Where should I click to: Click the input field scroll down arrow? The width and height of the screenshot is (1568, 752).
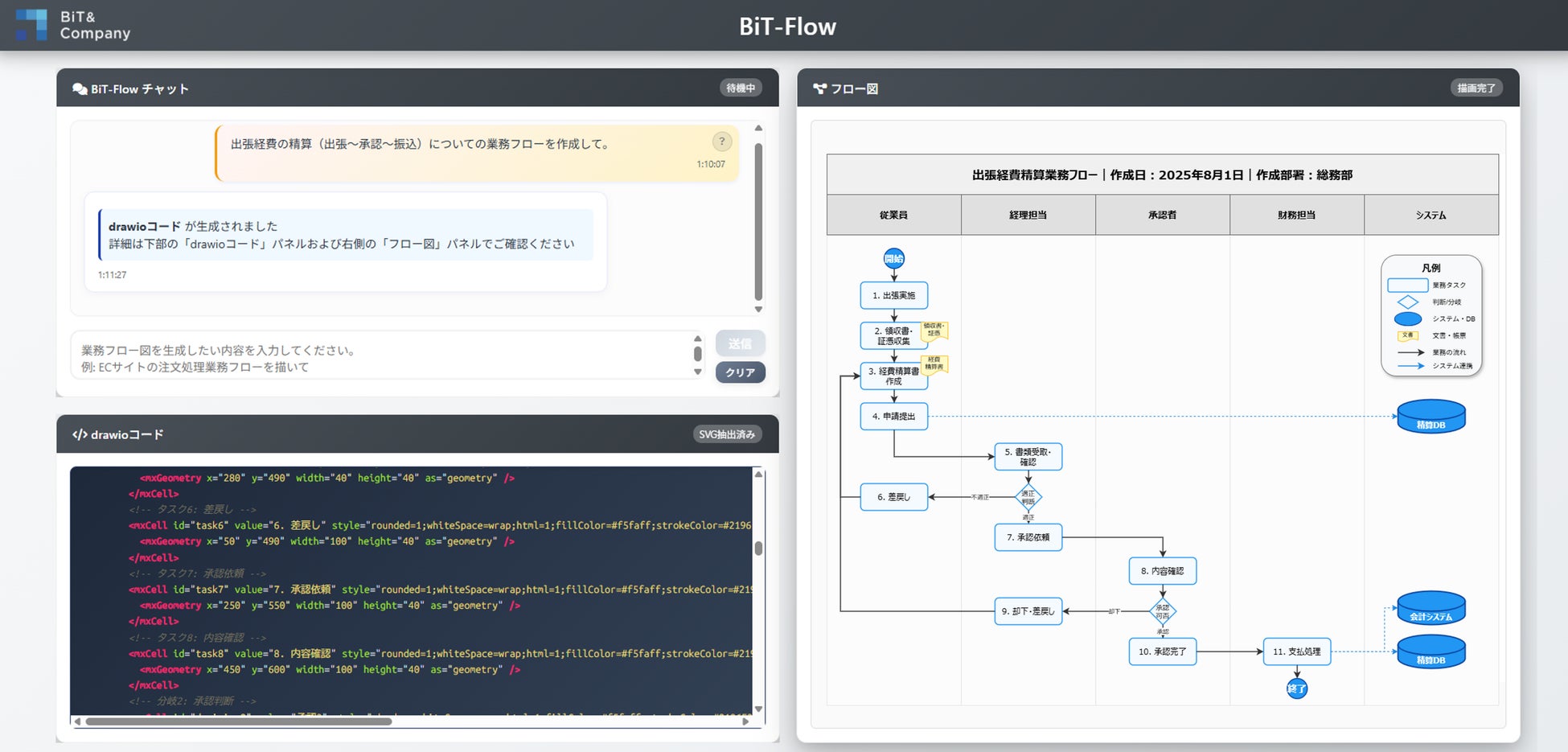click(698, 372)
